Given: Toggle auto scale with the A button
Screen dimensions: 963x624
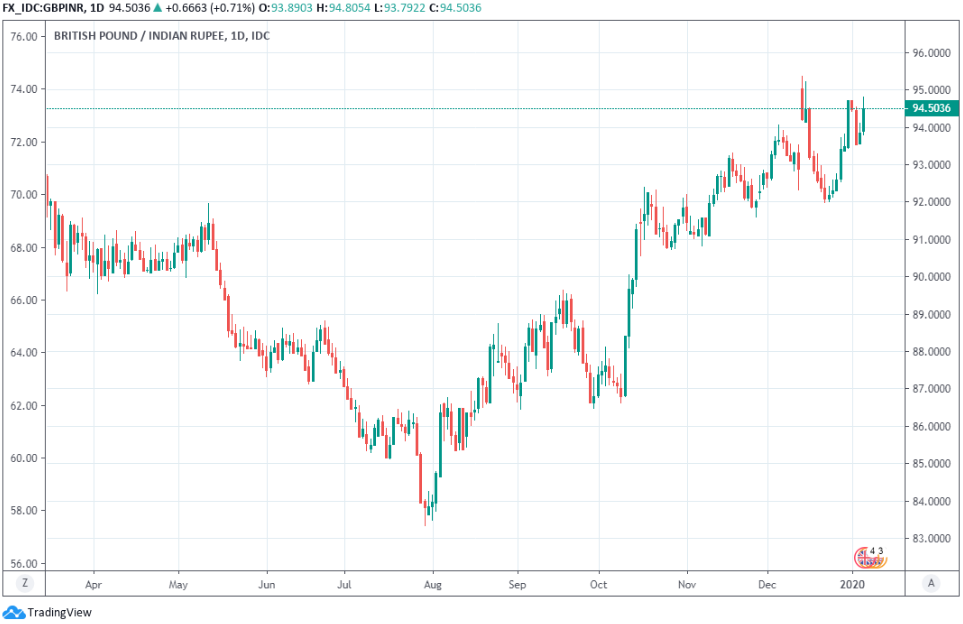Looking at the screenshot, I should pos(930,582).
